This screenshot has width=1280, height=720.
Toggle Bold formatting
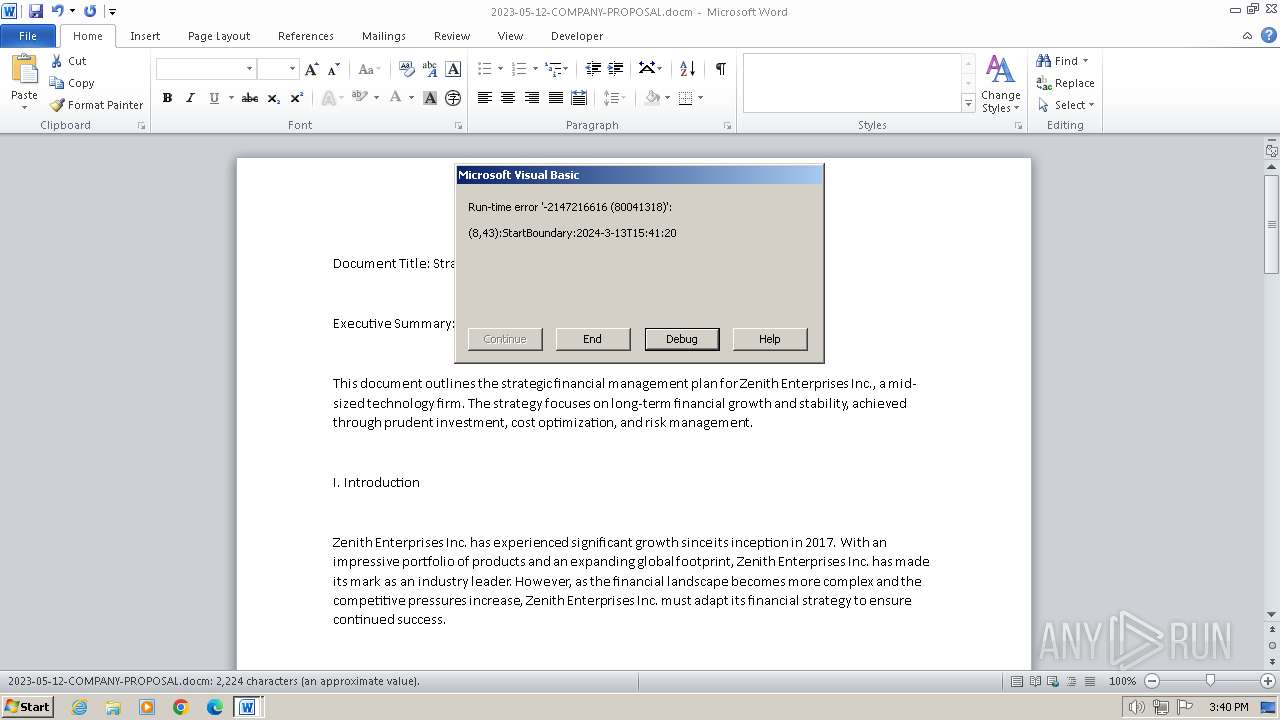pos(167,98)
